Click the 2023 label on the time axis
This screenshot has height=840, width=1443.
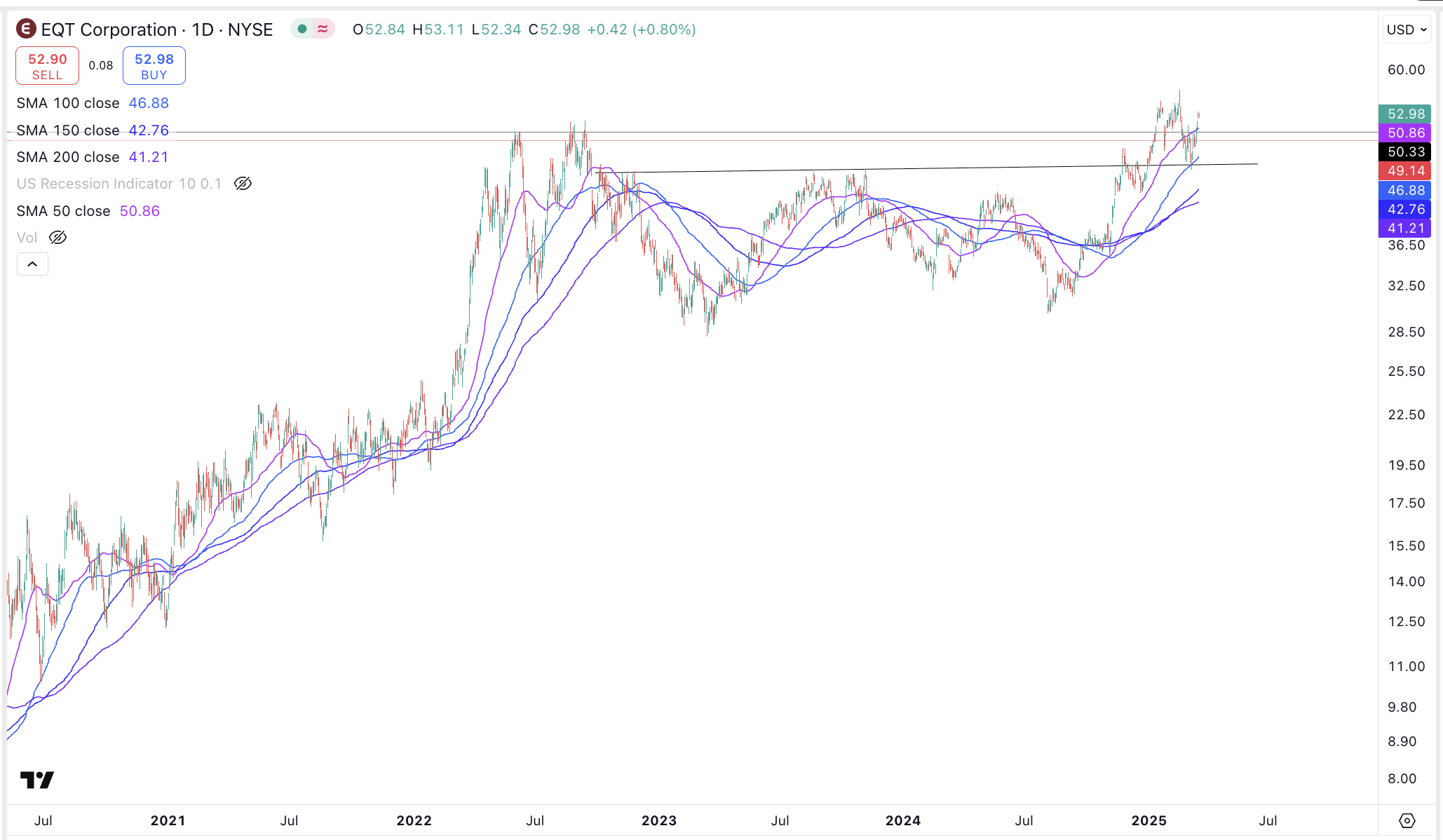pyautogui.click(x=659, y=820)
